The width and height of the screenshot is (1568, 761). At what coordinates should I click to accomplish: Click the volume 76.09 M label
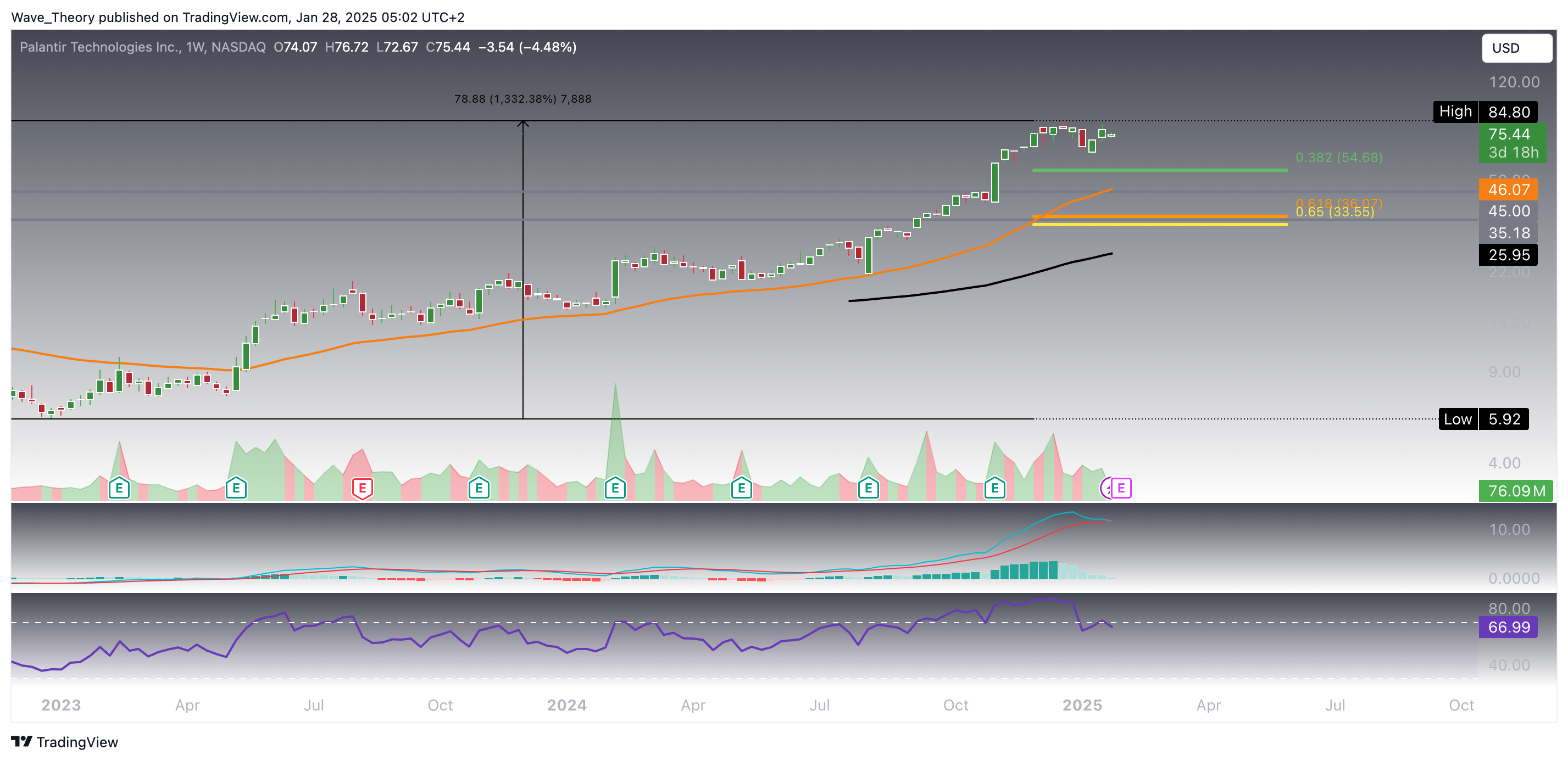coord(1516,491)
